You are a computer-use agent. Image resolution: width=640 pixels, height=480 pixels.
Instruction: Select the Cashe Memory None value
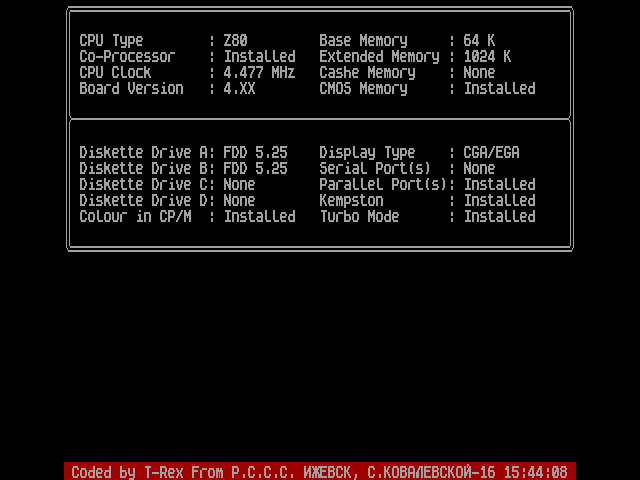pyautogui.click(x=479, y=73)
